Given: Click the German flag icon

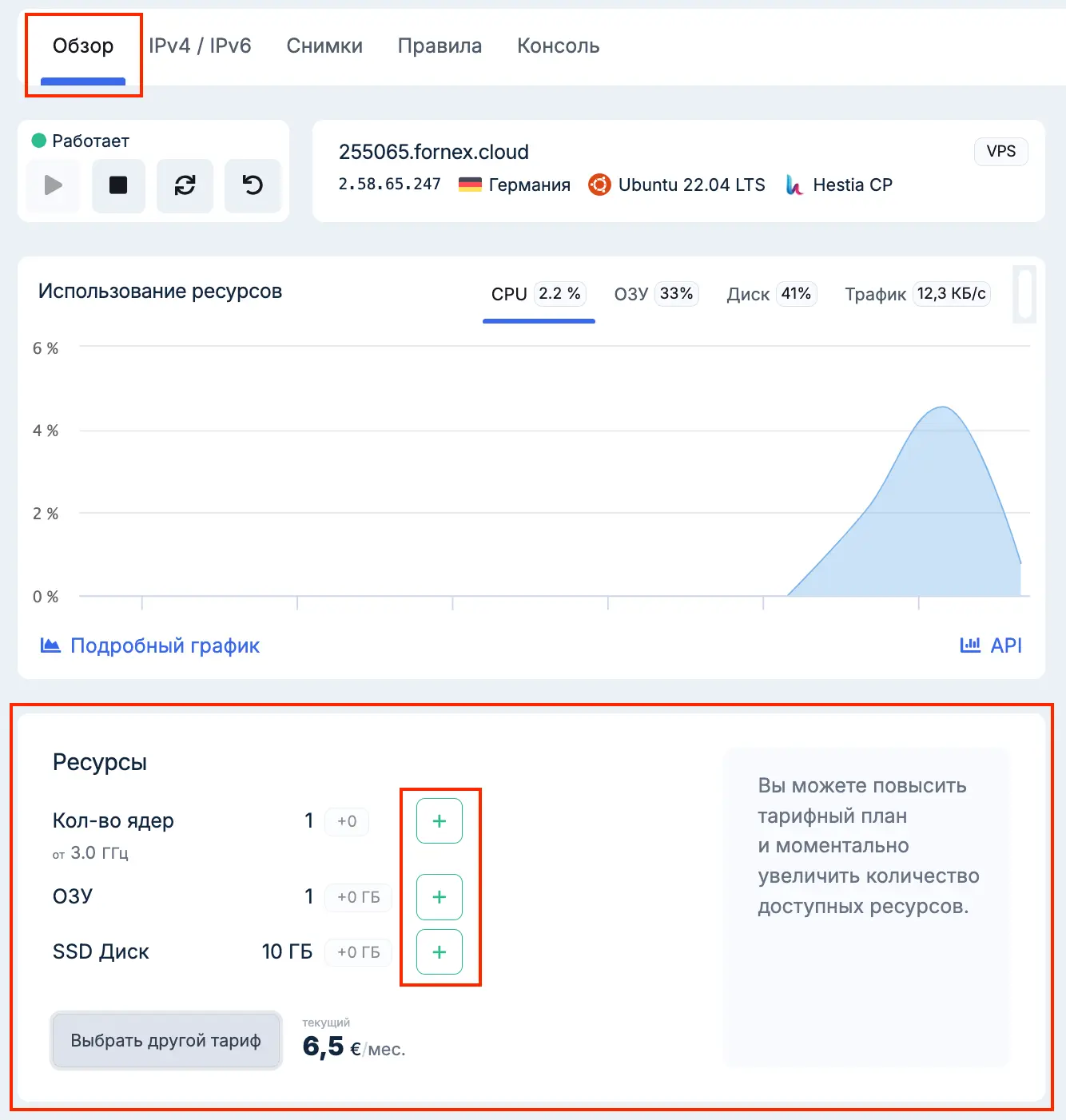Looking at the screenshot, I should click(470, 185).
